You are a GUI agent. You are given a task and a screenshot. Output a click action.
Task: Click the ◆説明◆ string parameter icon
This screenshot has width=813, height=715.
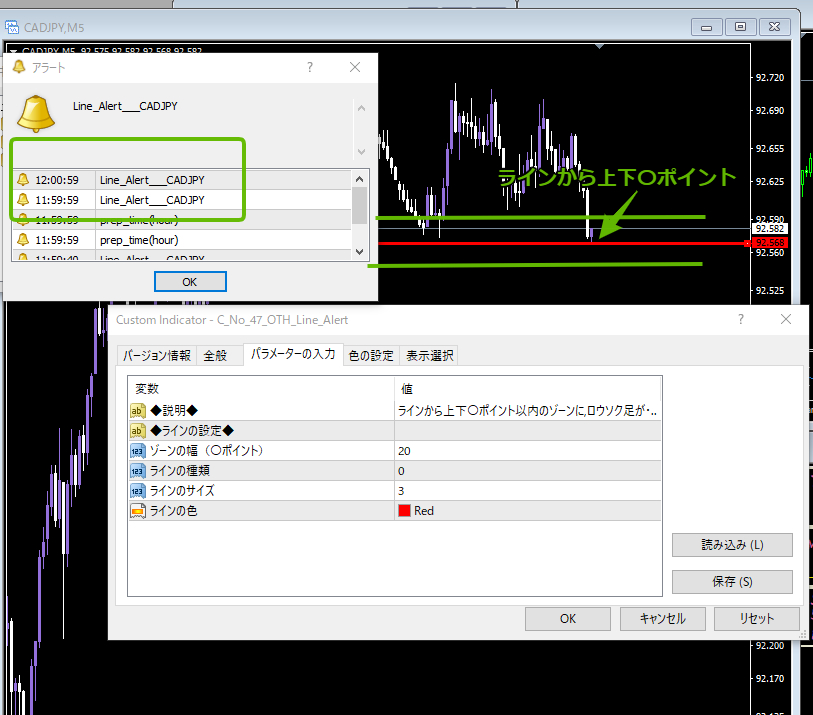coord(137,411)
